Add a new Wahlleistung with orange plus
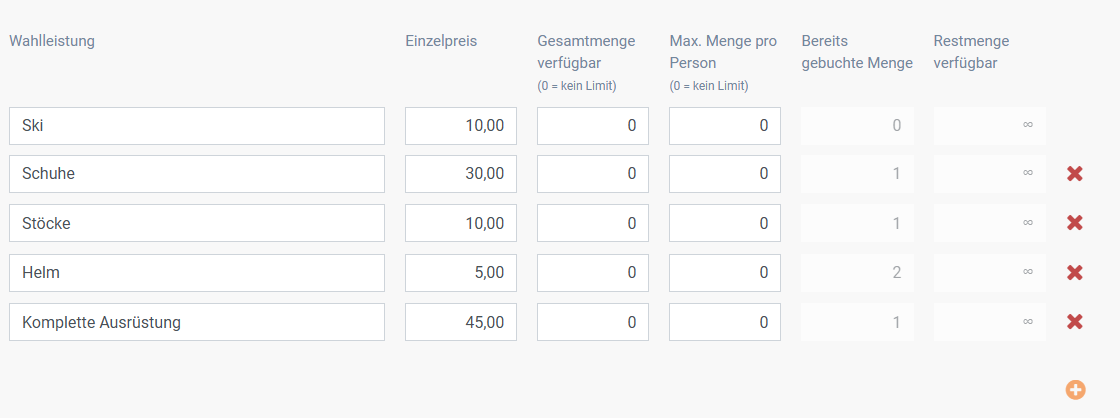The image size is (1120, 418). click(x=1075, y=389)
